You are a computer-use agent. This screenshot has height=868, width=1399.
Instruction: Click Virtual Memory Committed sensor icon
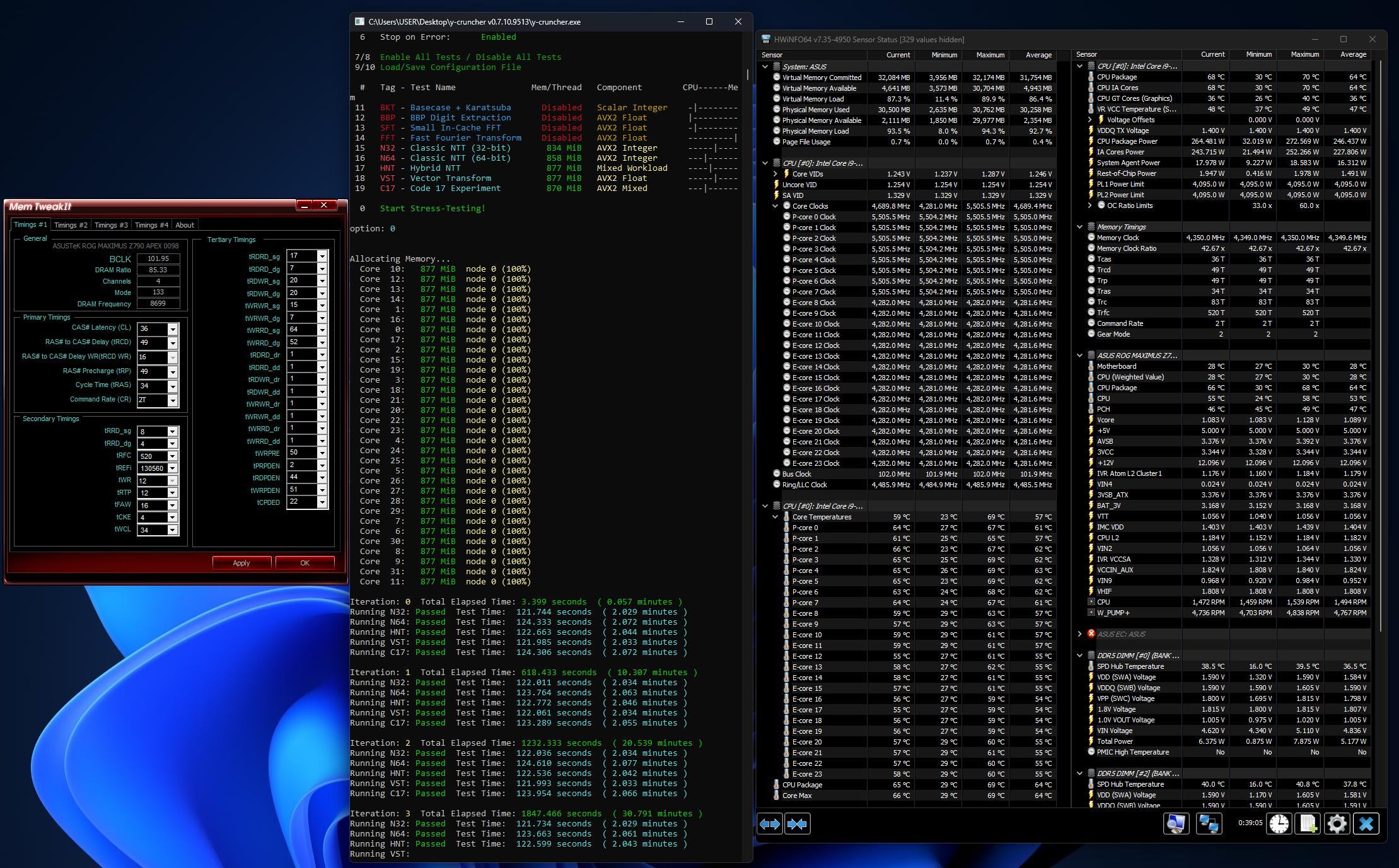coord(777,78)
